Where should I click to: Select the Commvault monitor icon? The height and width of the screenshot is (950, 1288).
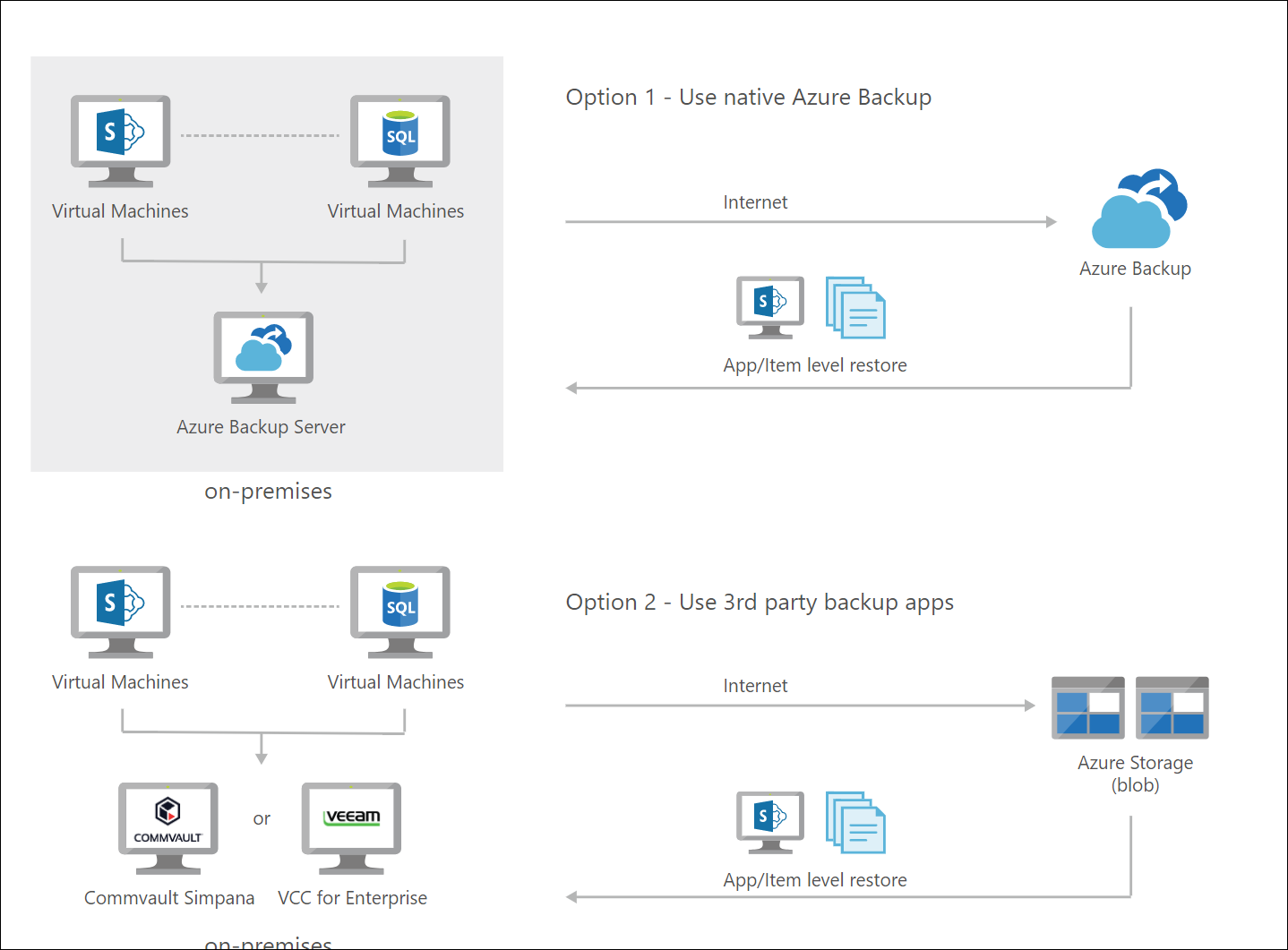point(168,828)
